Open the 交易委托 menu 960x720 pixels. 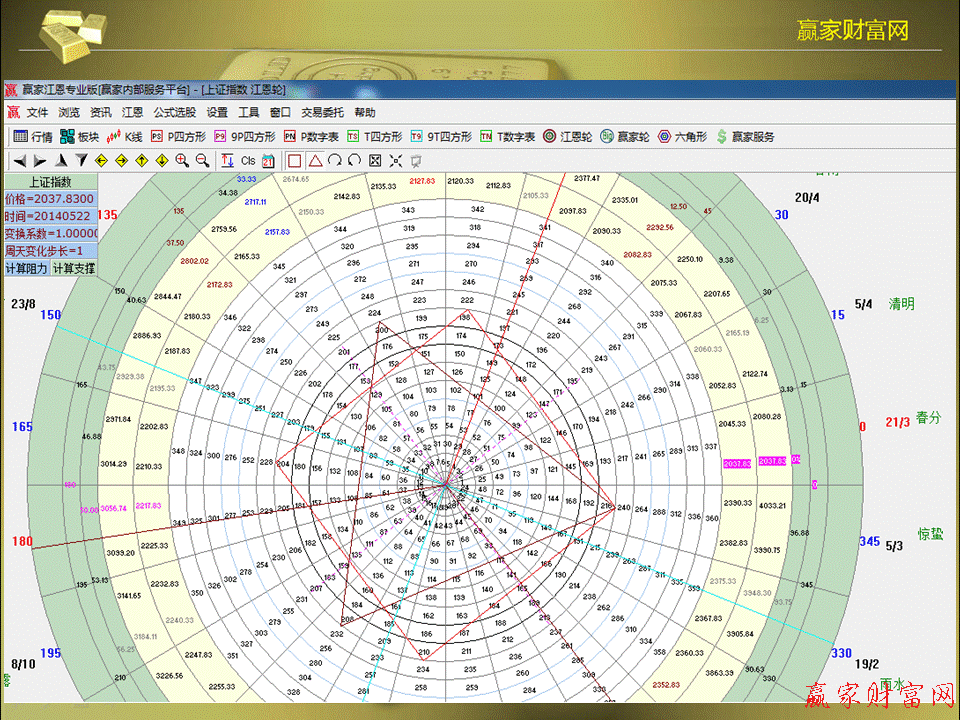[322, 113]
